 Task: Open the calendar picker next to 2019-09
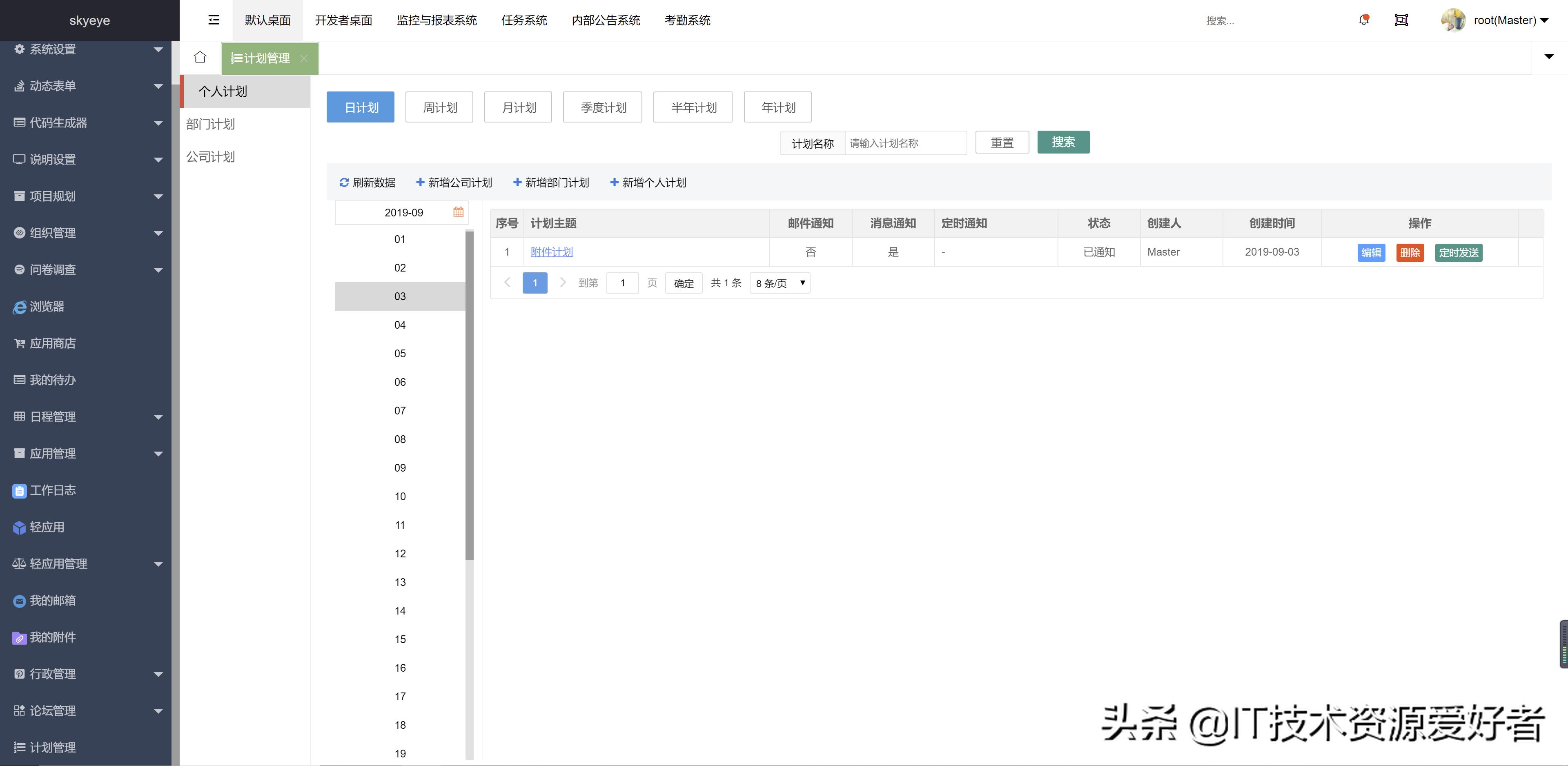[458, 212]
